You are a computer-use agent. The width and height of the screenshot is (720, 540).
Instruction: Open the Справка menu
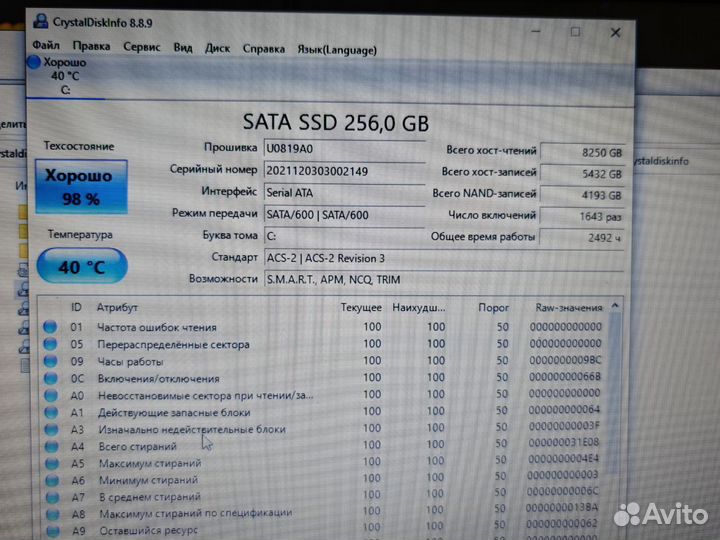coord(264,49)
